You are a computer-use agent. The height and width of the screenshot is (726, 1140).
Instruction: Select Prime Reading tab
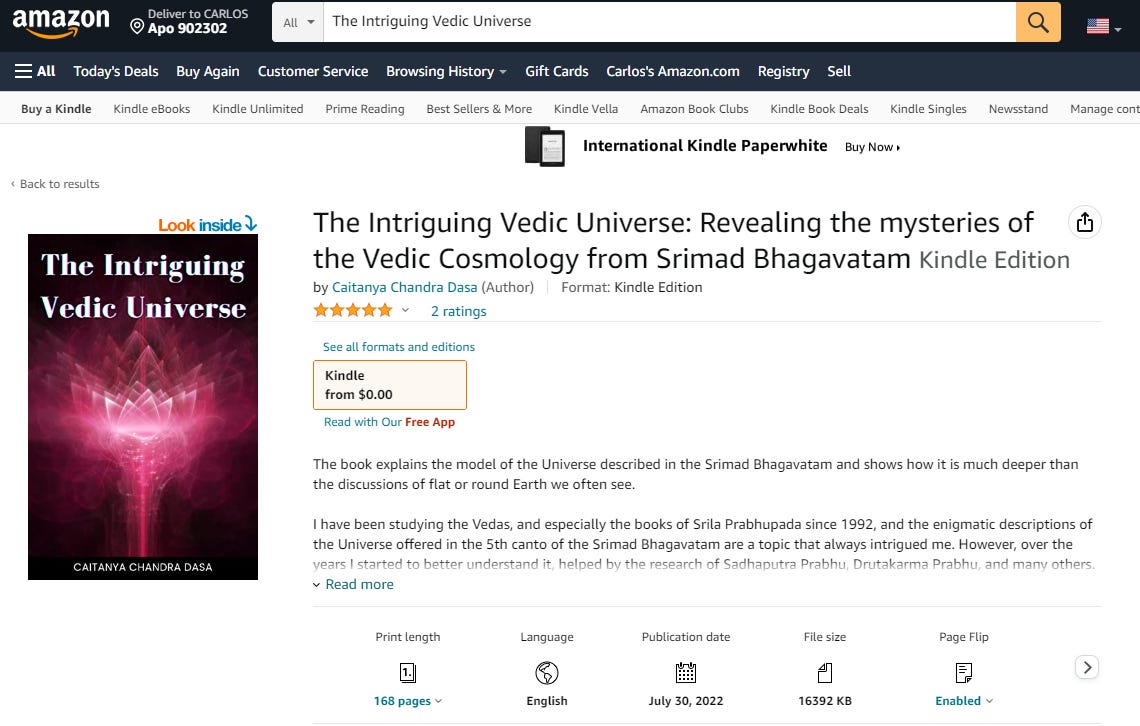click(x=364, y=109)
